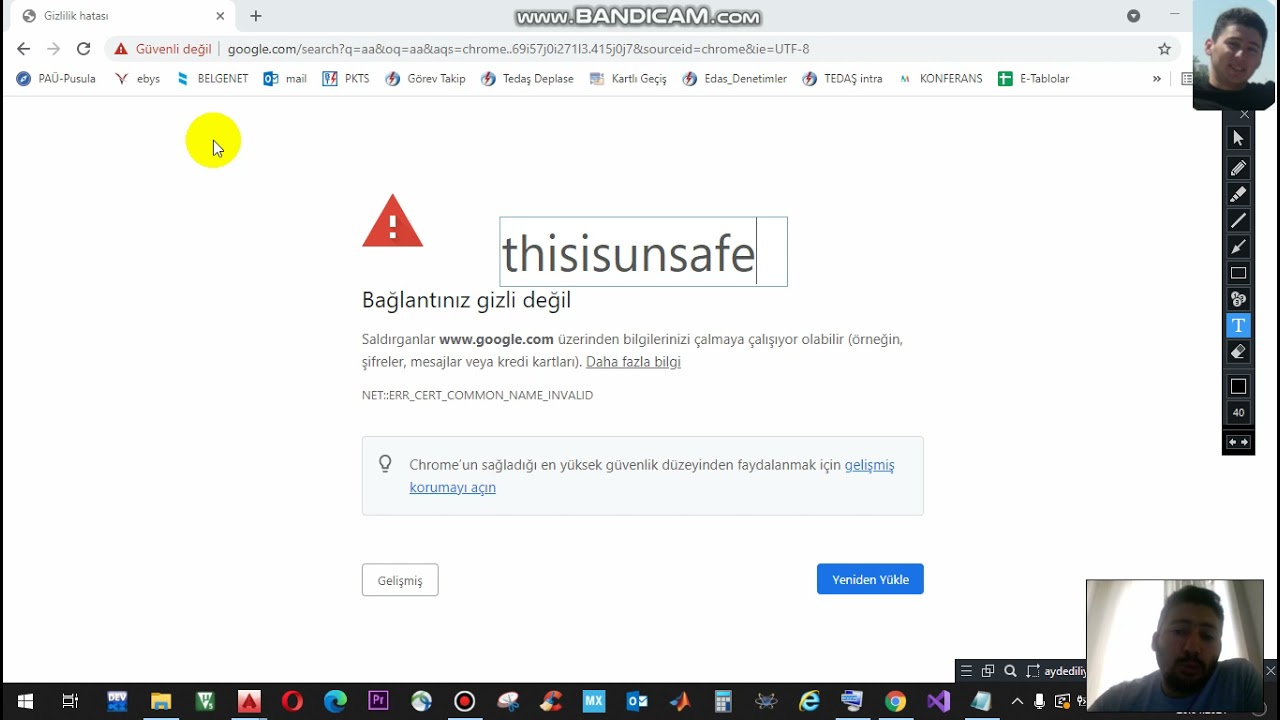This screenshot has height=720, width=1280.
Task: Select the cursor tool in Bandicam toolbar
Action: [x=1238, y=139]
